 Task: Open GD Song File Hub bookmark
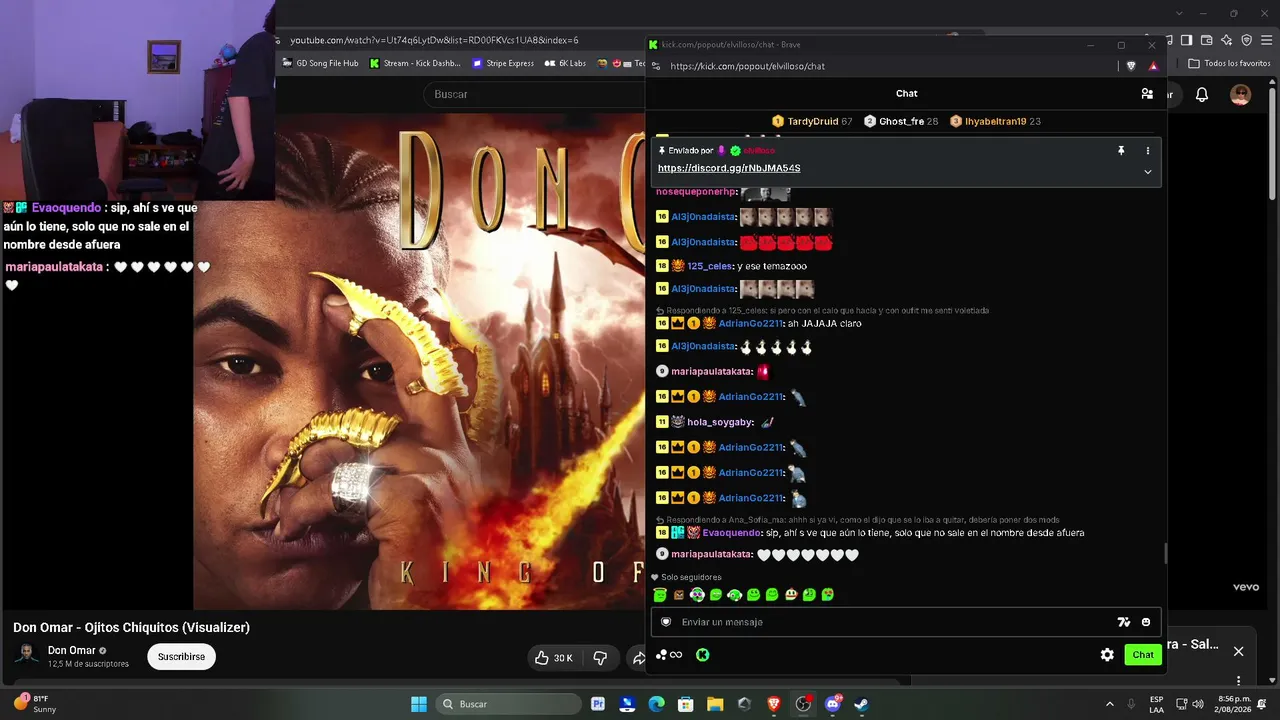tap(320, 63)
